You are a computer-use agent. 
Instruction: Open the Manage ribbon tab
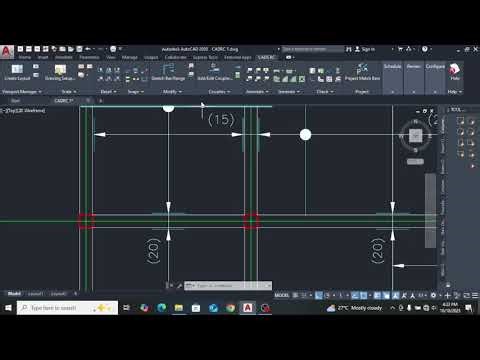click(x=129, y=57)
